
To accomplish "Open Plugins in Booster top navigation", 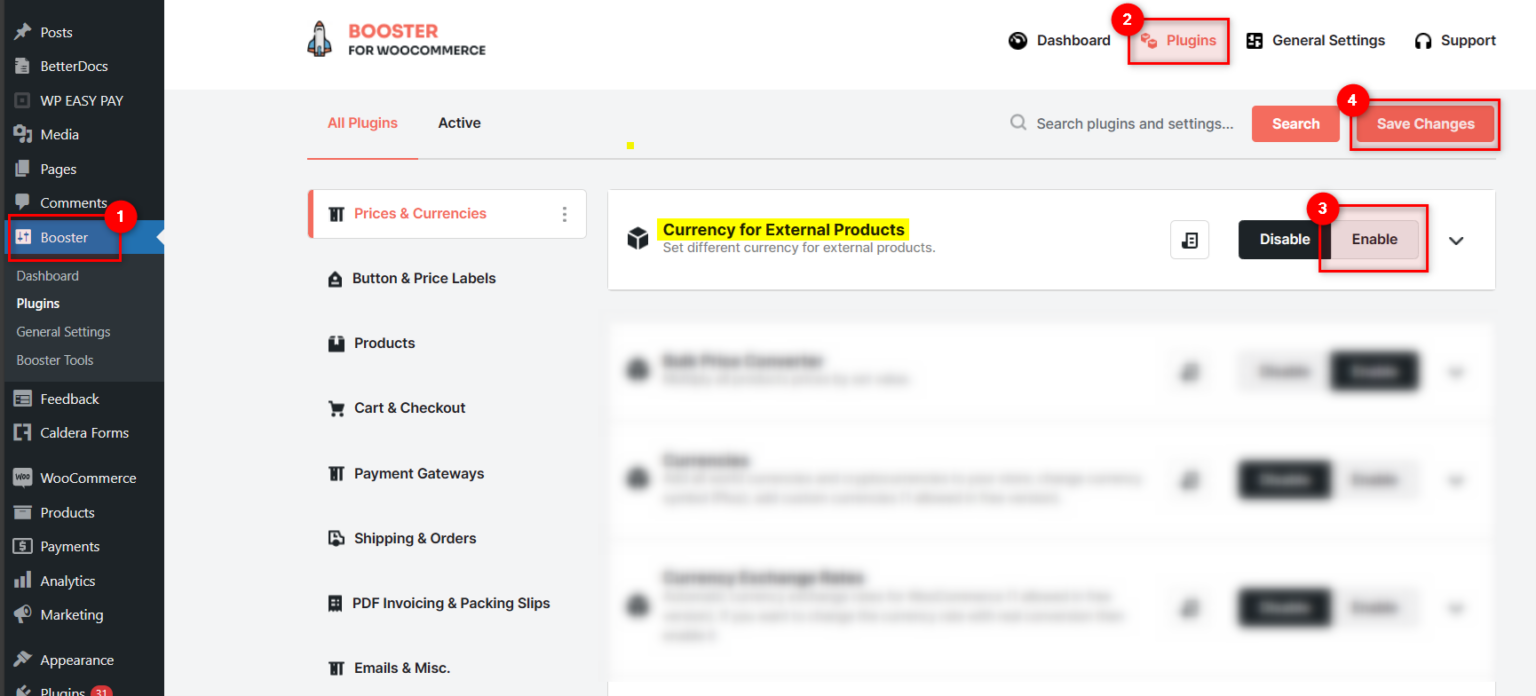I will pos(1178,41).
